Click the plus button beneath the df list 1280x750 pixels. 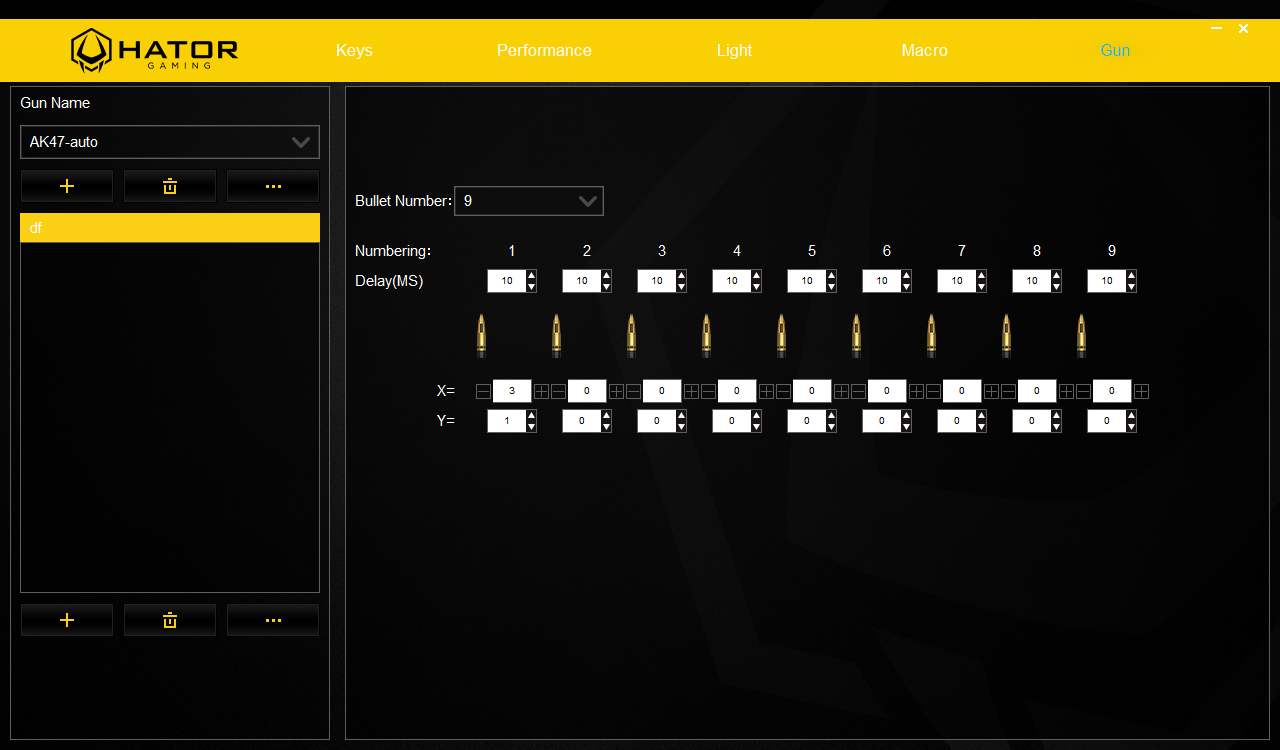[67, 620]
